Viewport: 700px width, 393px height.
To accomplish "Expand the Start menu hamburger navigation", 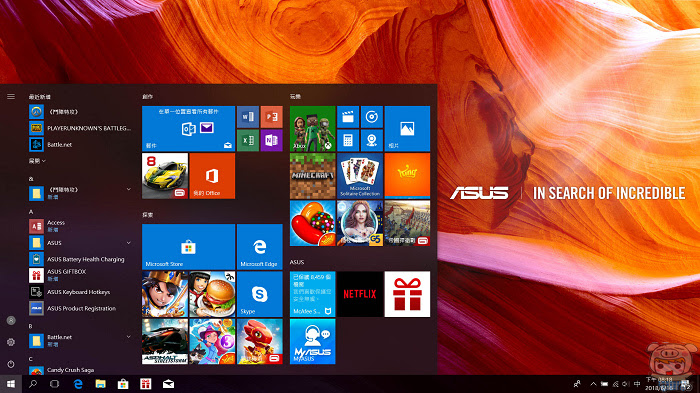I will click(x=11, y=96).
